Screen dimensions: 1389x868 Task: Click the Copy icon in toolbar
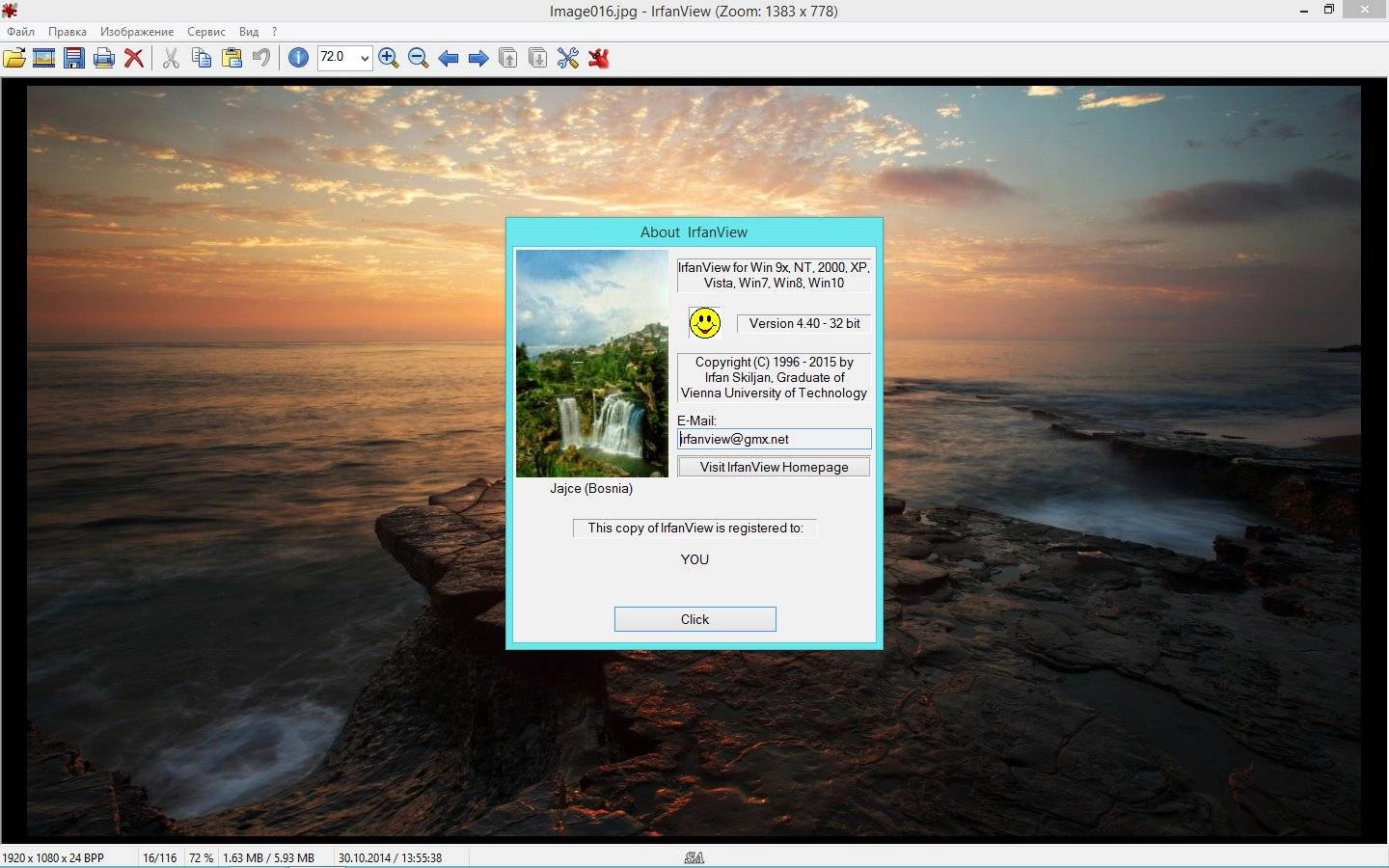(201, 58)
